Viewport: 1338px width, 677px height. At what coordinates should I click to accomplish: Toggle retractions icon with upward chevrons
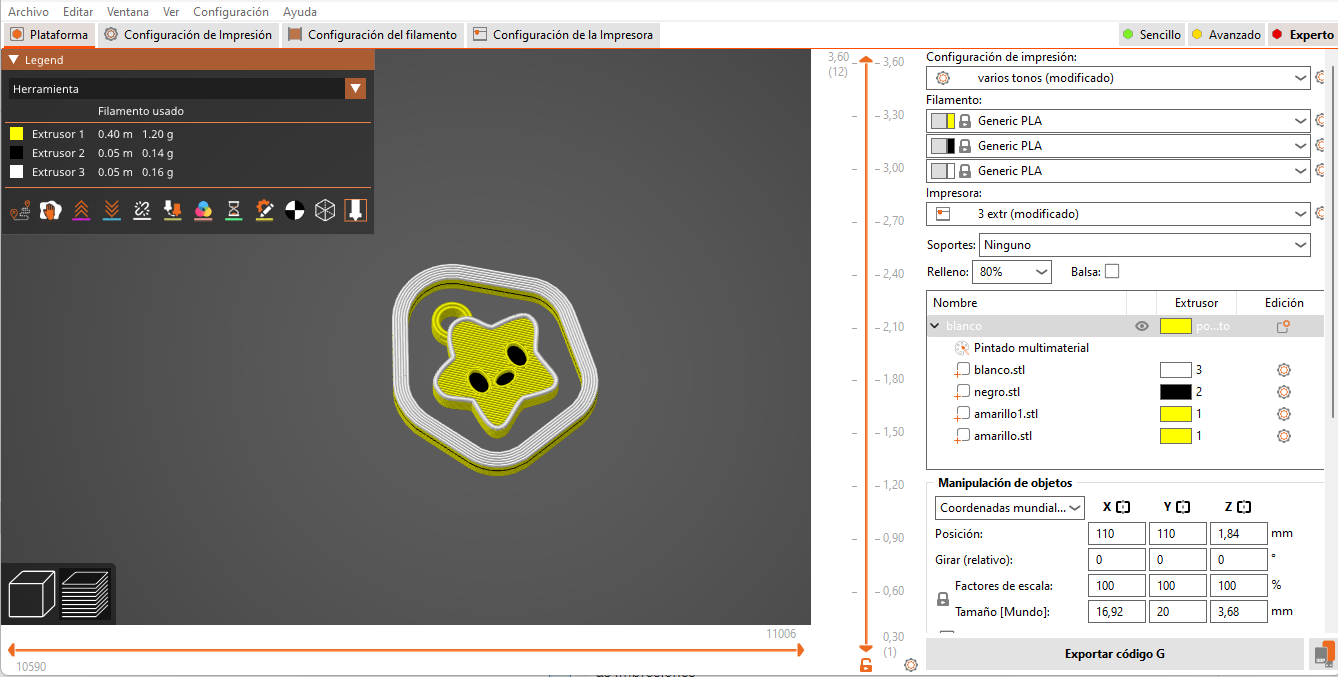tap(81, 210)
